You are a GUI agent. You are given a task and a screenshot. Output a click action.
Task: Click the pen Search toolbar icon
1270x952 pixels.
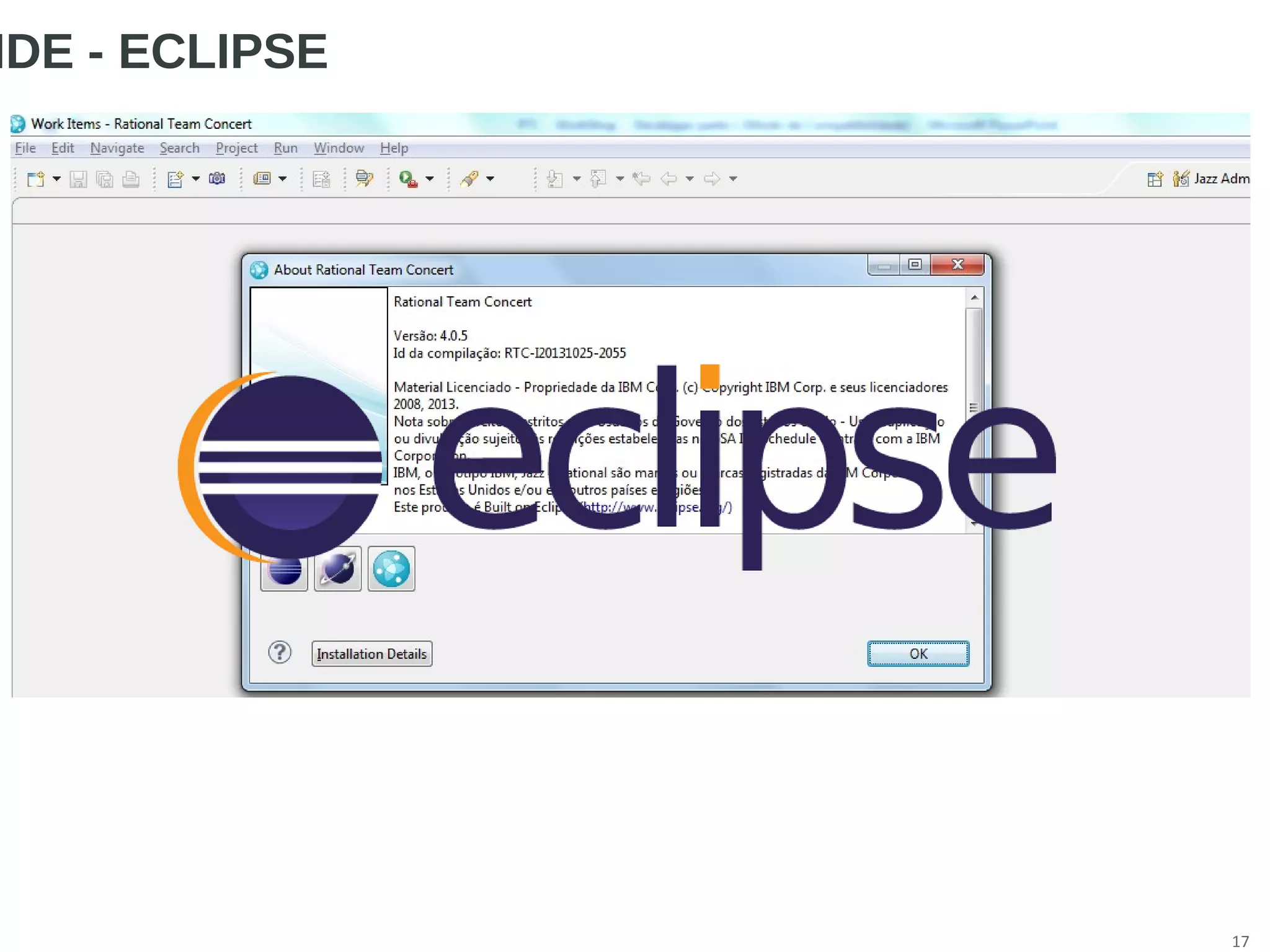pos(469,179)
